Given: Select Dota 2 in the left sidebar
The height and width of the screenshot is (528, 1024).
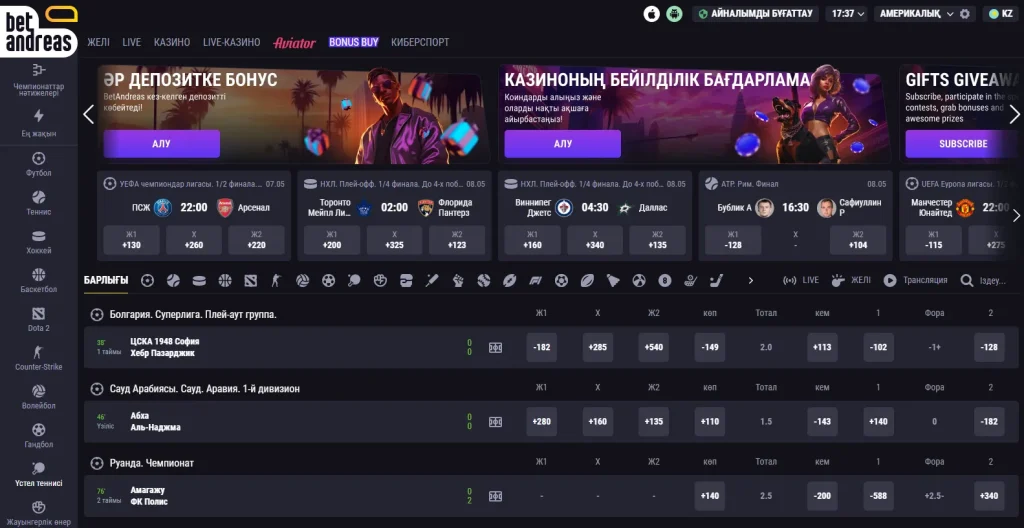Looking at the screenshot, I should click(39, 319).
